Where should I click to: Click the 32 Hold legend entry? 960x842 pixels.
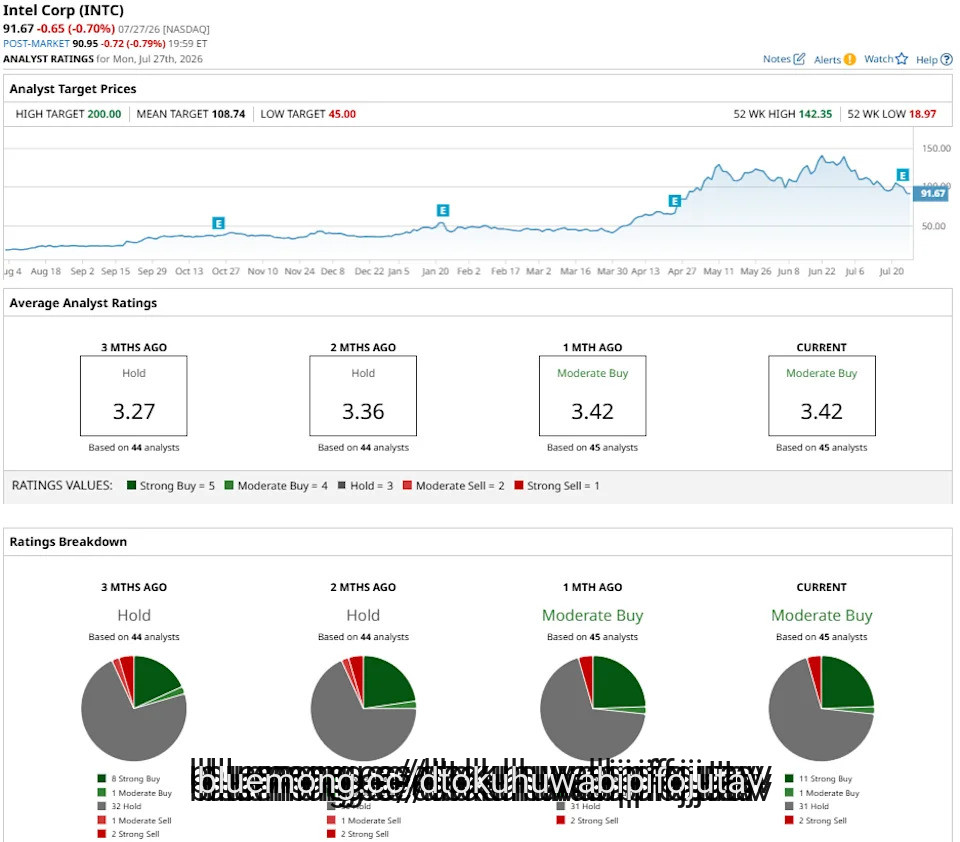point(119,806)
